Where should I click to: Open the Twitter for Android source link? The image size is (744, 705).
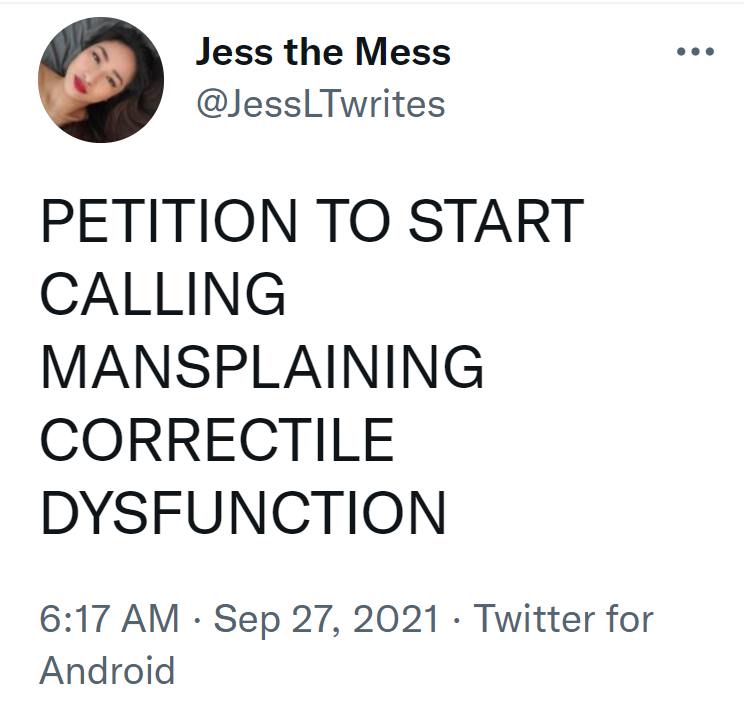click(562, 619)
